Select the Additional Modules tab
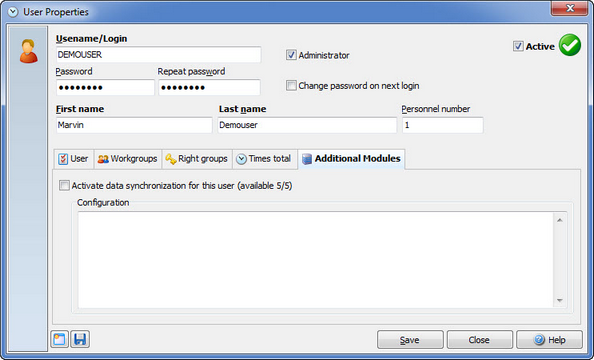Image resolution: width=594 pixels, height=360 pixels. pyautogui.click(x=351, y=158)
